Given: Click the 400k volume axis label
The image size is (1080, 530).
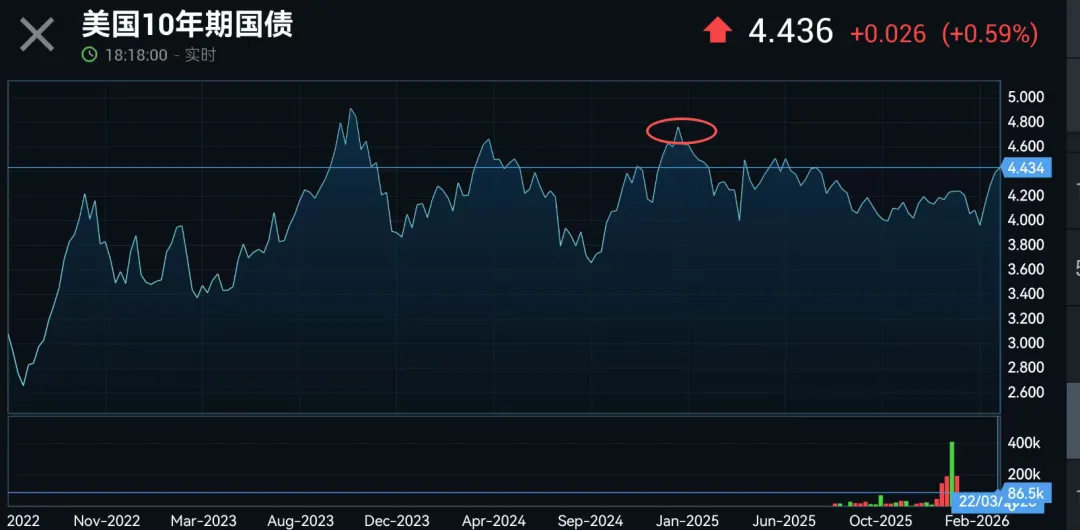Looking at the screenshot, I should point(1026,442).
